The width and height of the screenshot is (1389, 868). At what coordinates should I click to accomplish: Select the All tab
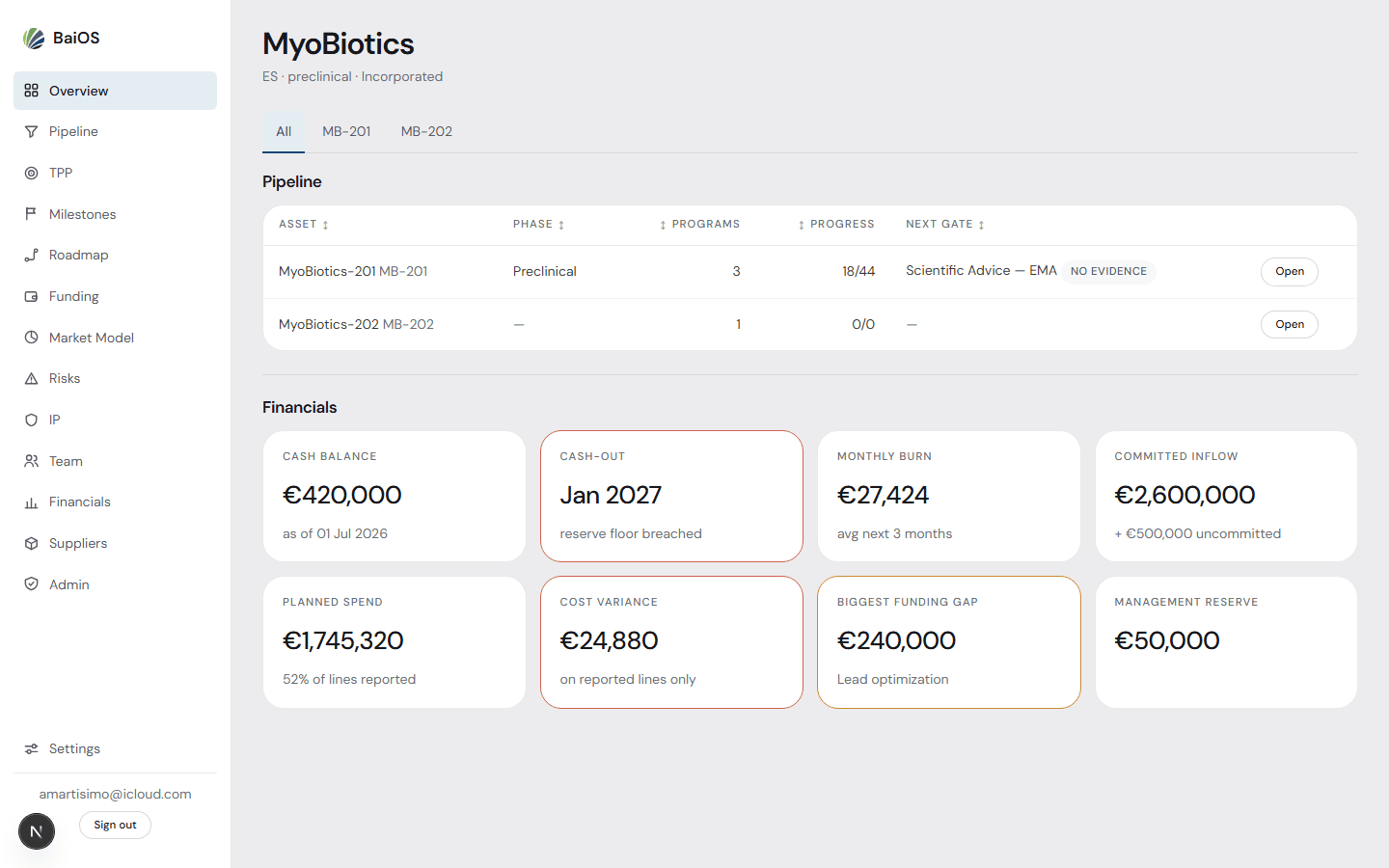tap(284, 132)
